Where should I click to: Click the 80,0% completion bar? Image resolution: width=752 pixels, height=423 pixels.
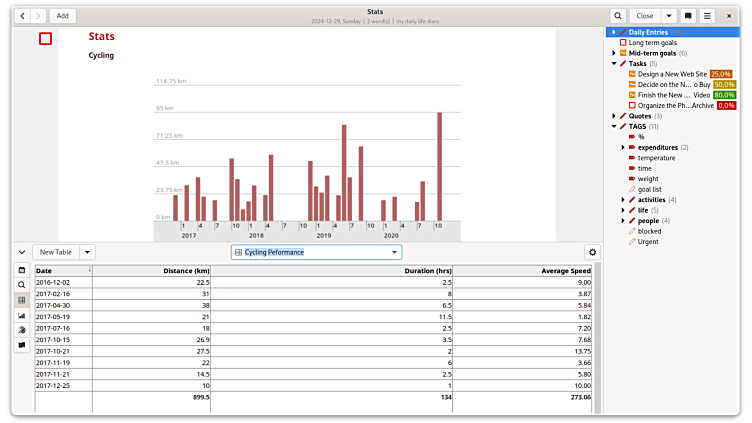[x=725, y=95]
